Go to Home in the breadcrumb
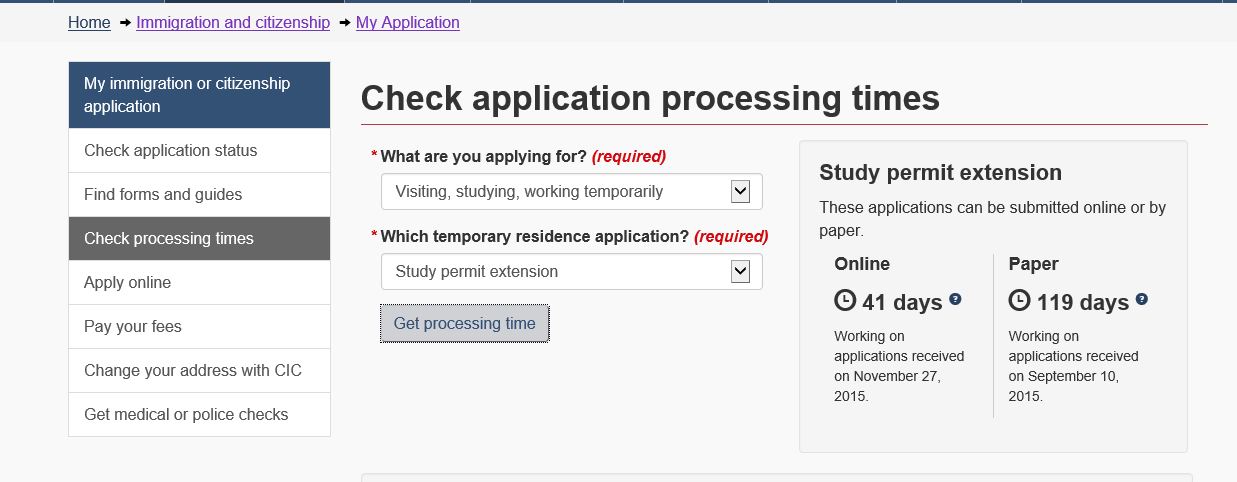 [89, 22]
